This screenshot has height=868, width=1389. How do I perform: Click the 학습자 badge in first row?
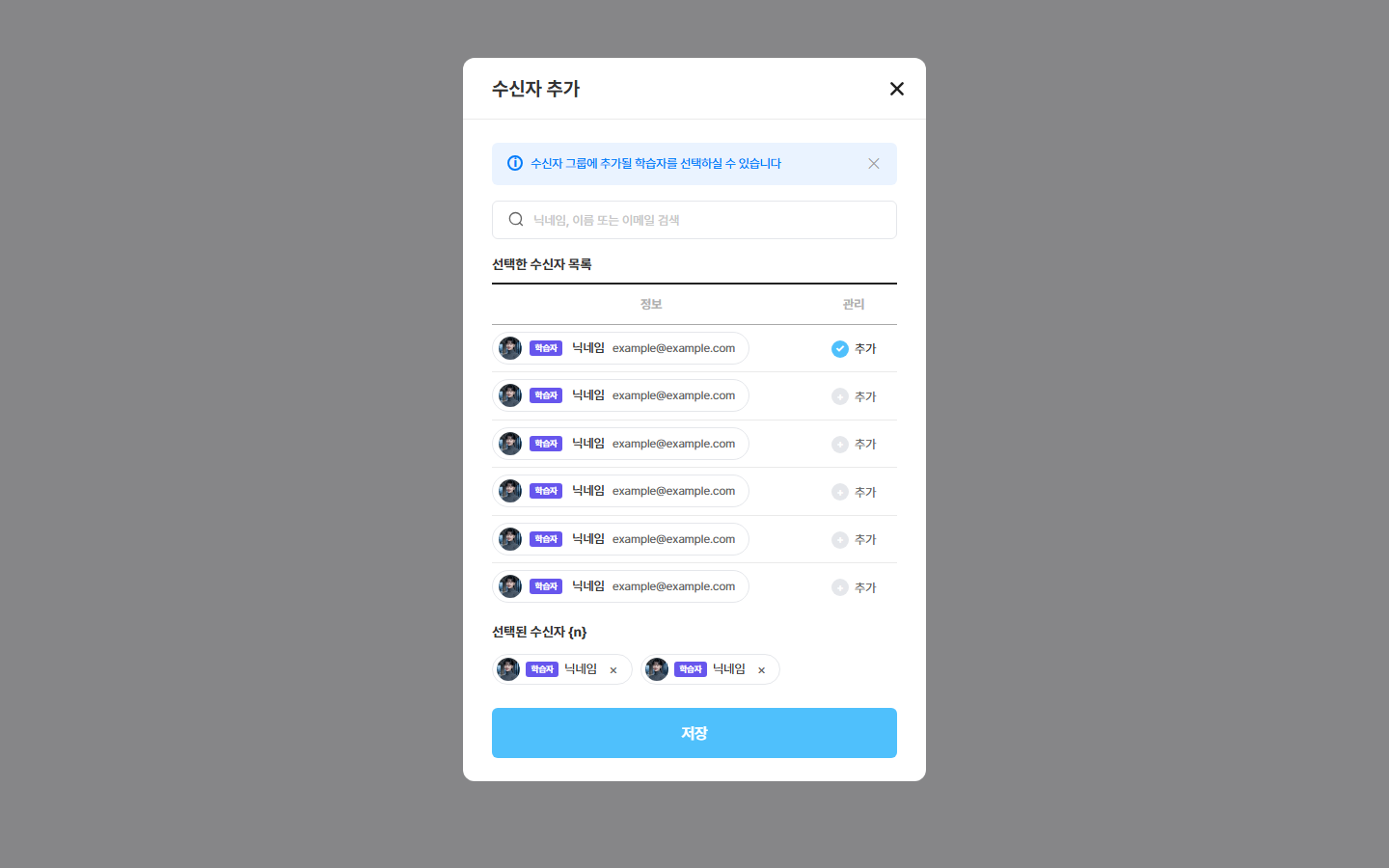tap(546, 348)
